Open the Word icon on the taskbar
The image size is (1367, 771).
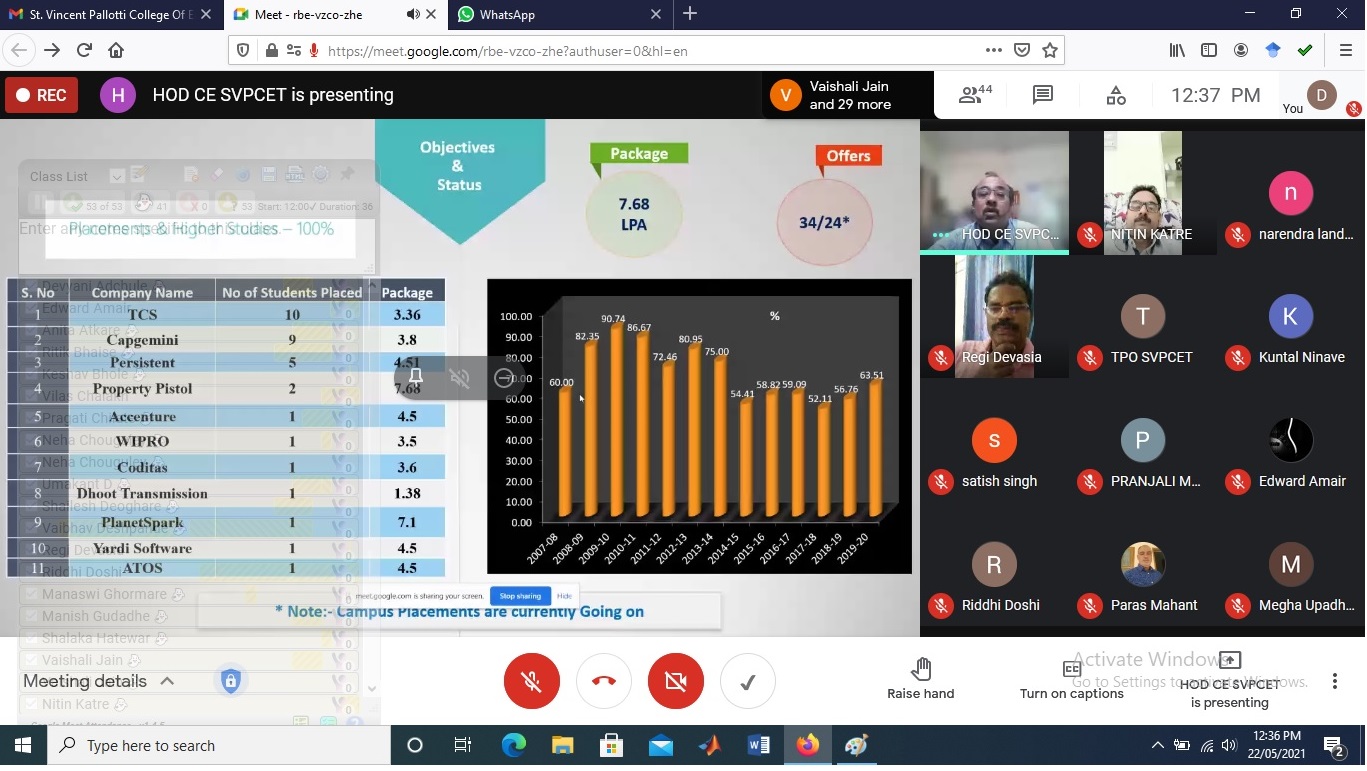[x=758, y=746]
